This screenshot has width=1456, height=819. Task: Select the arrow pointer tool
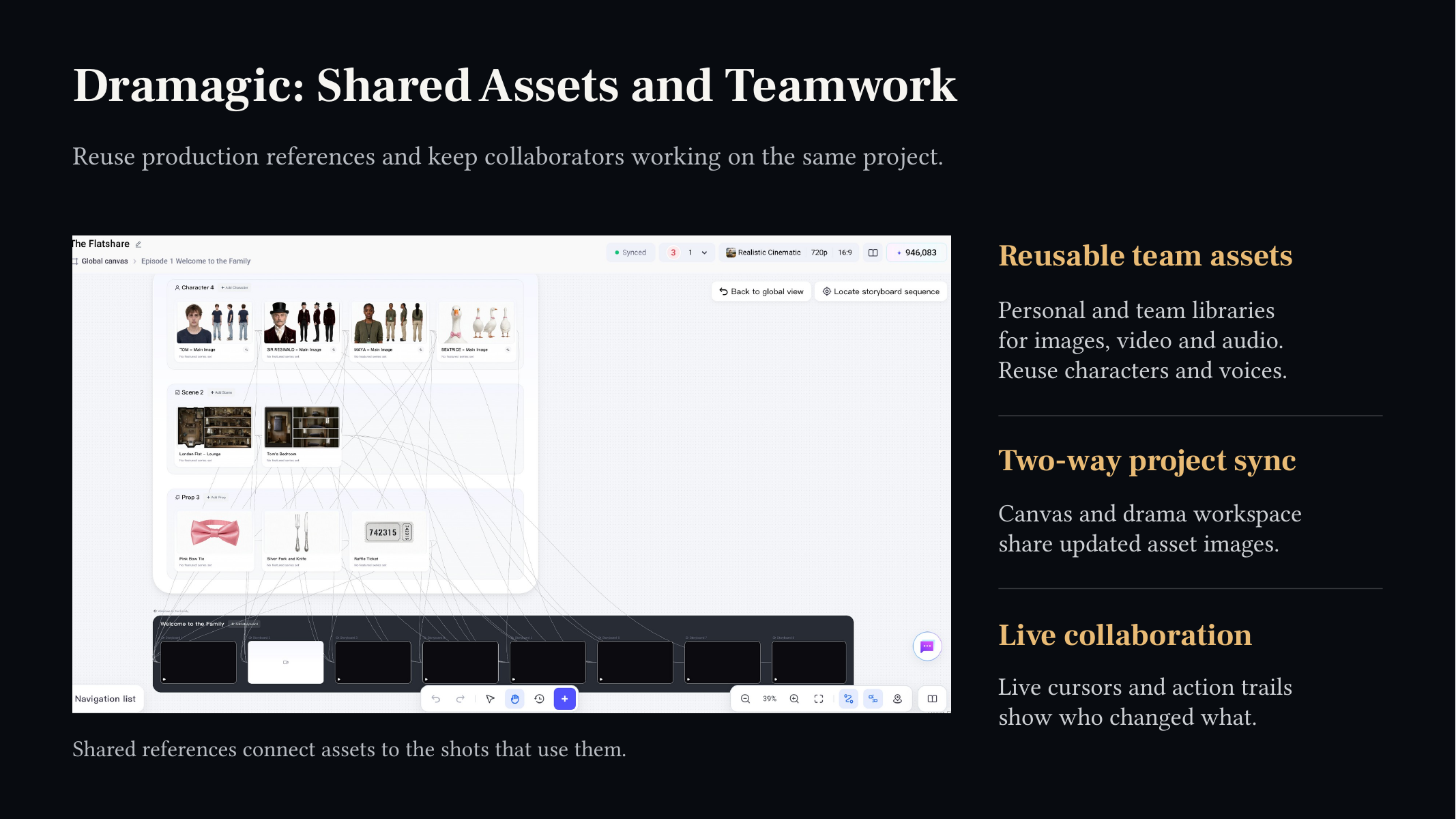click(x=490, y=699)
